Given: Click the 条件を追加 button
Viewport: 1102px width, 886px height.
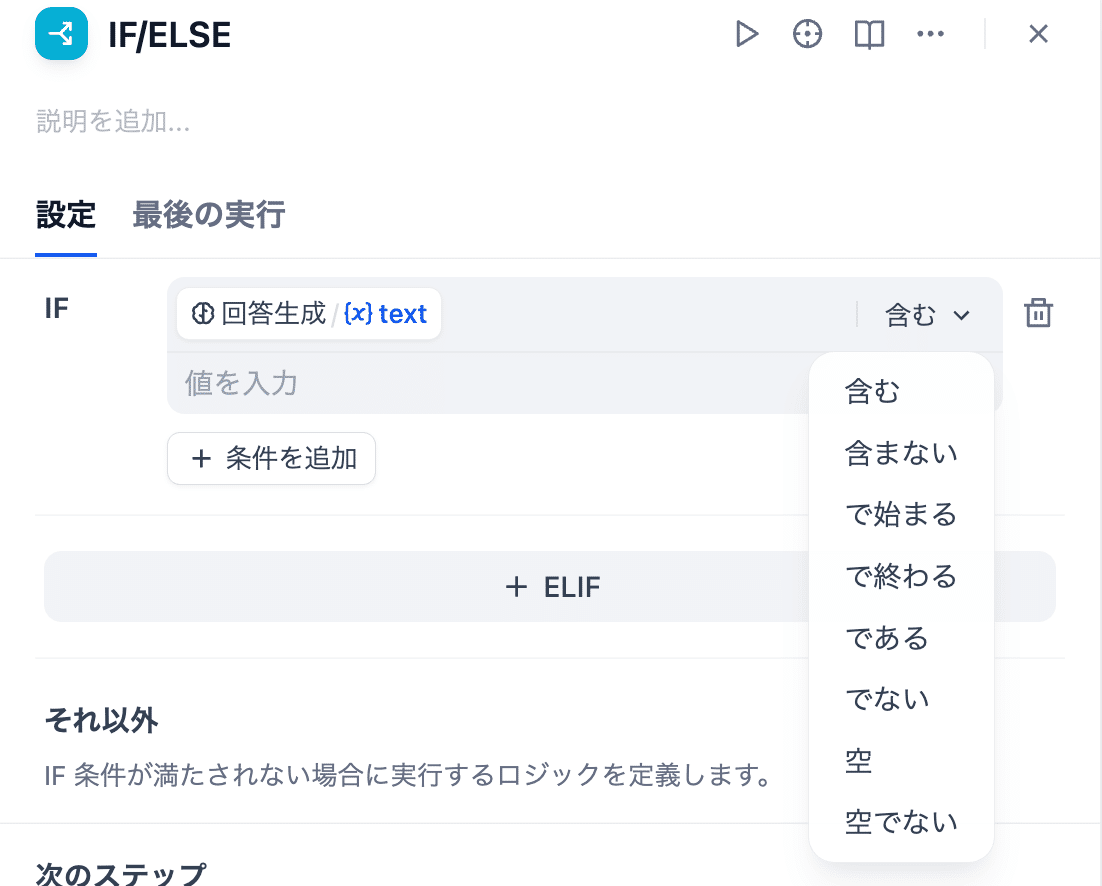Looking at the screenshot, I should pos(271,458).
